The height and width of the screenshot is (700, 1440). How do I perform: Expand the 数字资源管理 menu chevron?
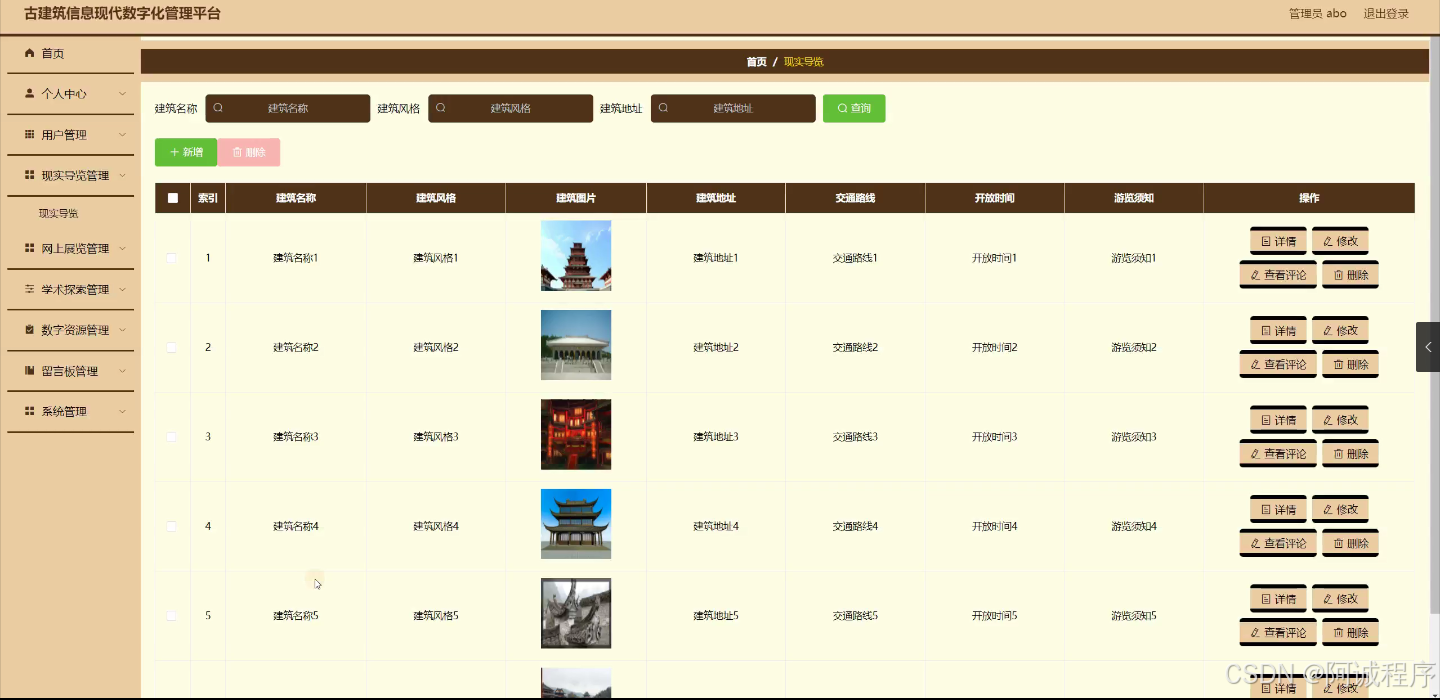[122, 329]
